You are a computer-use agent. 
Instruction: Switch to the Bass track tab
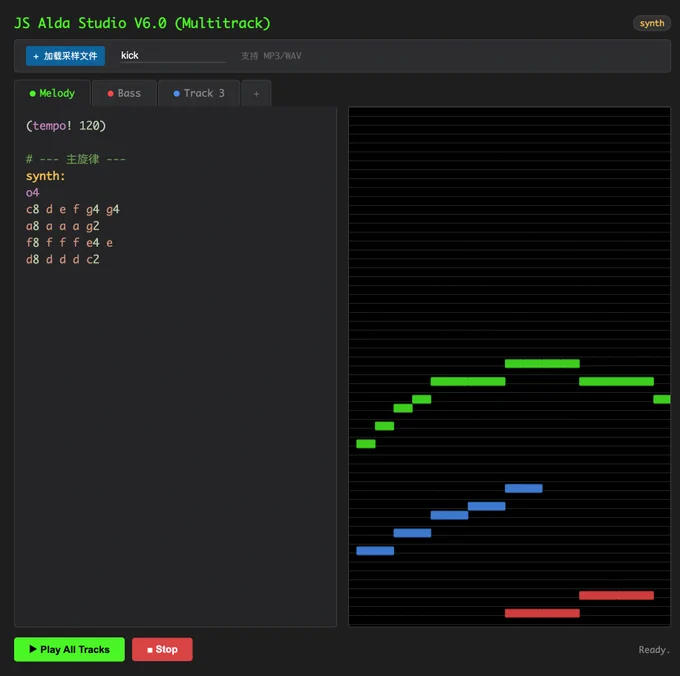point(124,93)
